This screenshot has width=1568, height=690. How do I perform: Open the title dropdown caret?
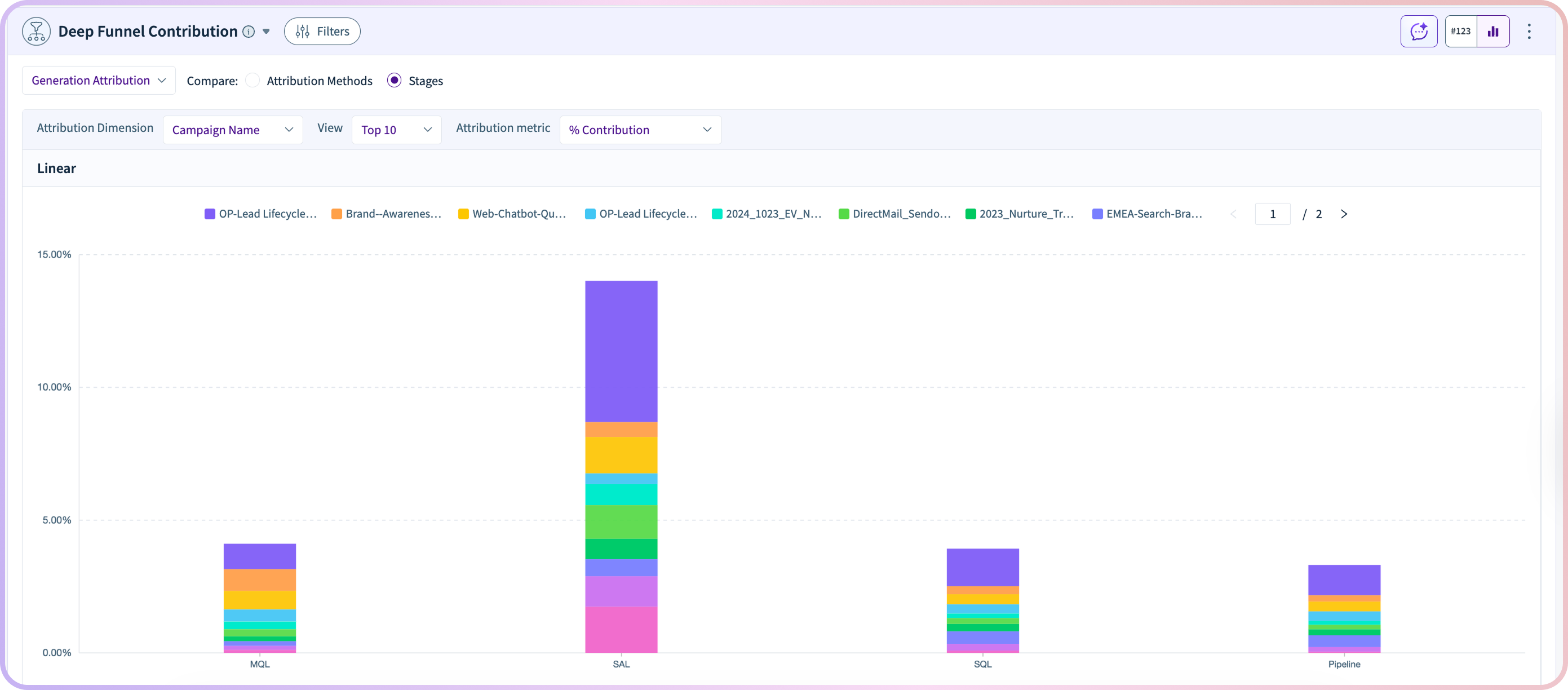tap(266, 32)
